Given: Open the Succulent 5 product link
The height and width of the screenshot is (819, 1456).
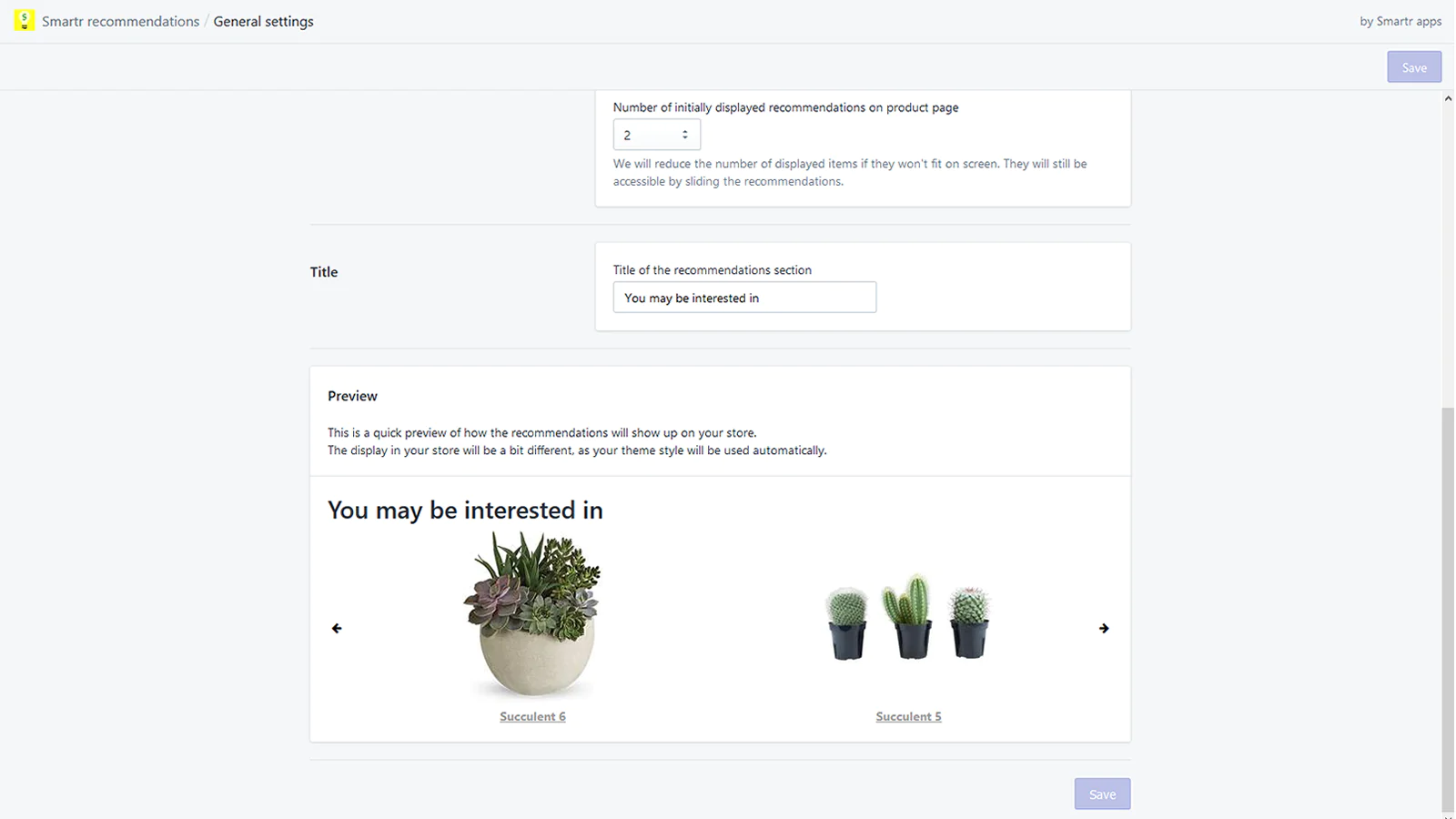Looking at the screenshot, I should coord(908,716).
